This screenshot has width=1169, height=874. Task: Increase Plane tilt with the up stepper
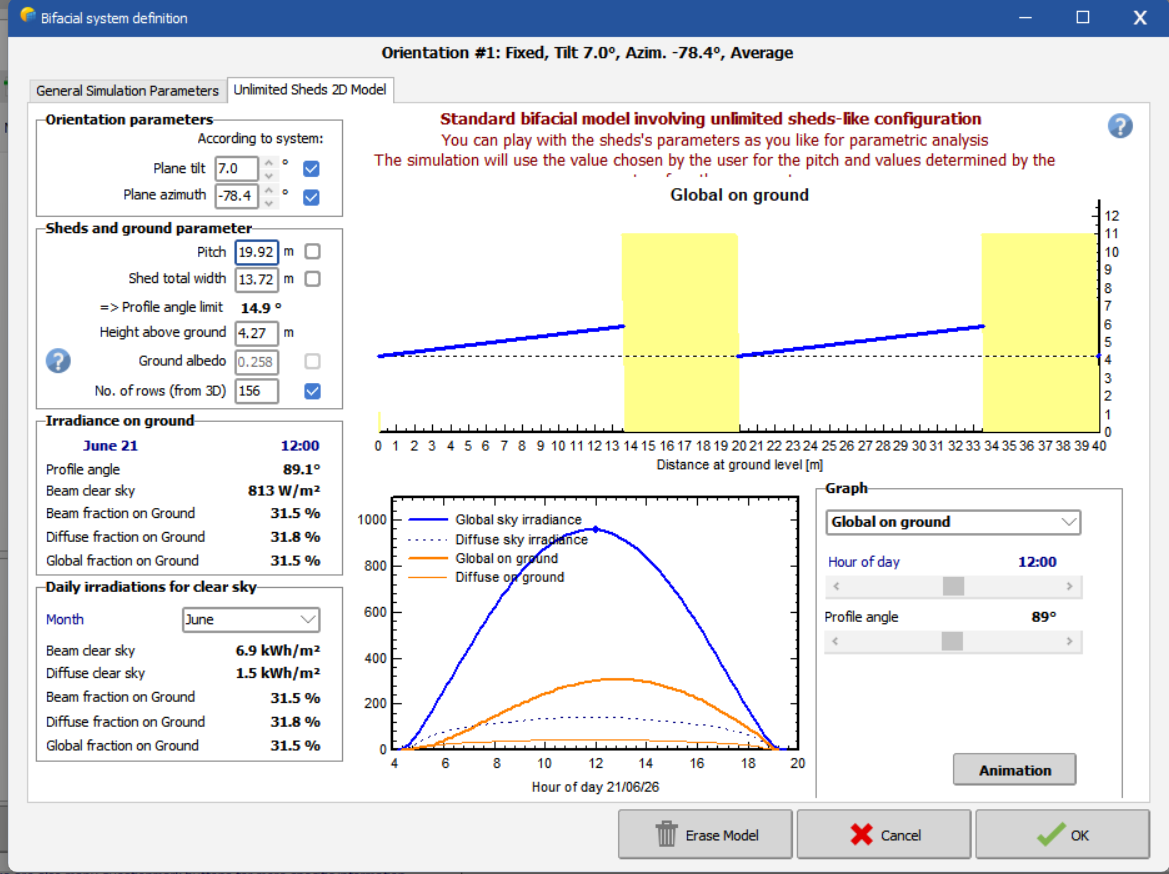[269, 163]
